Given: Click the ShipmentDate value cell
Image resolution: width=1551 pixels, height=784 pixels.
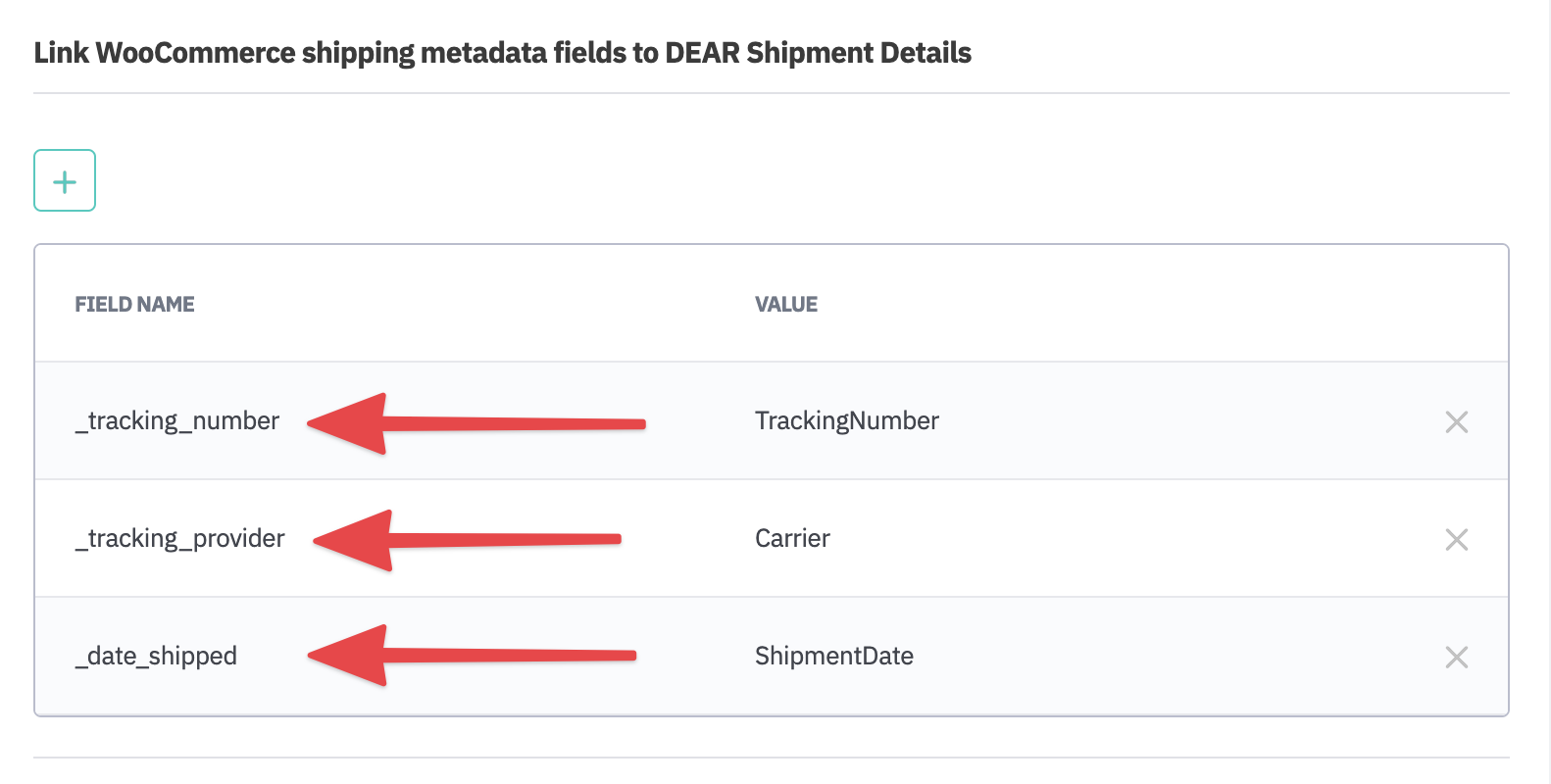Looking at the screenshot, I should (833, 656).
